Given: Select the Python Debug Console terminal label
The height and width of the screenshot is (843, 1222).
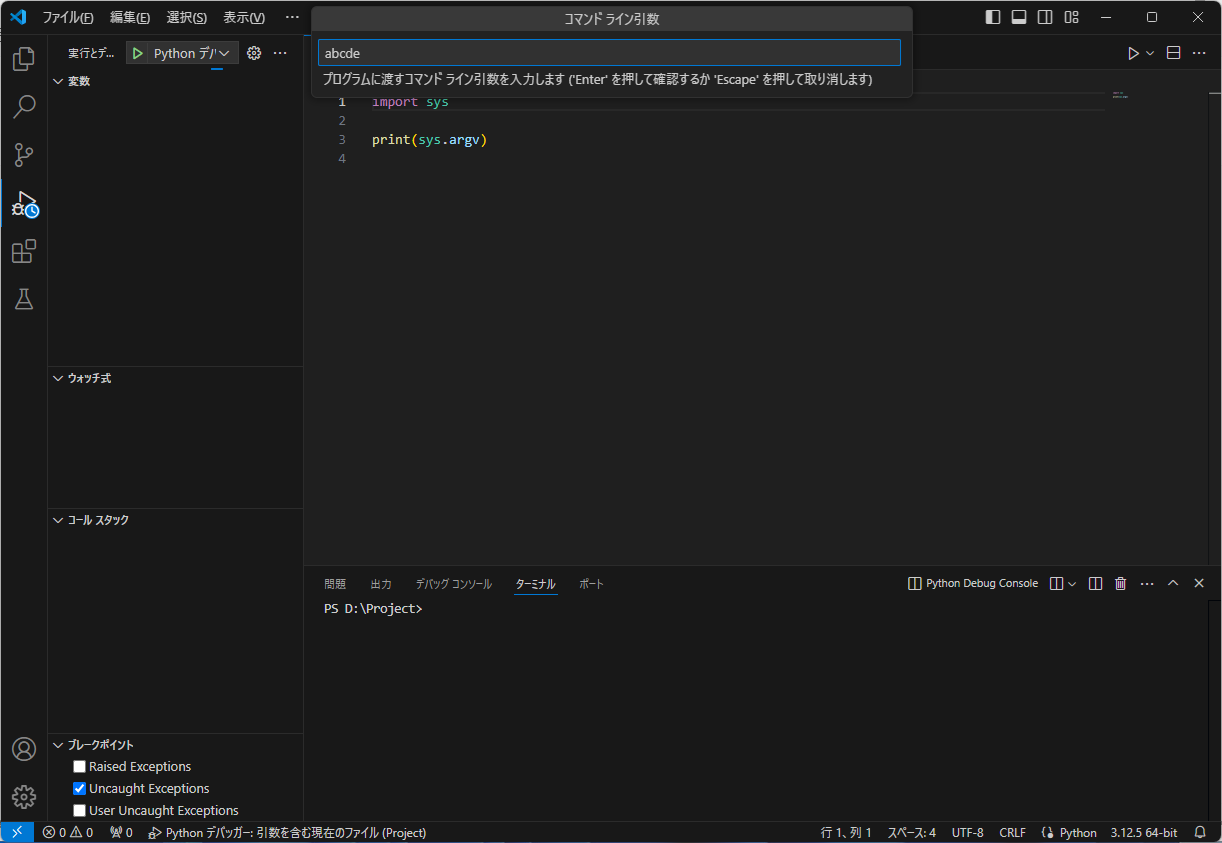Looking at the screenshot, I should [x=973, y=583].
